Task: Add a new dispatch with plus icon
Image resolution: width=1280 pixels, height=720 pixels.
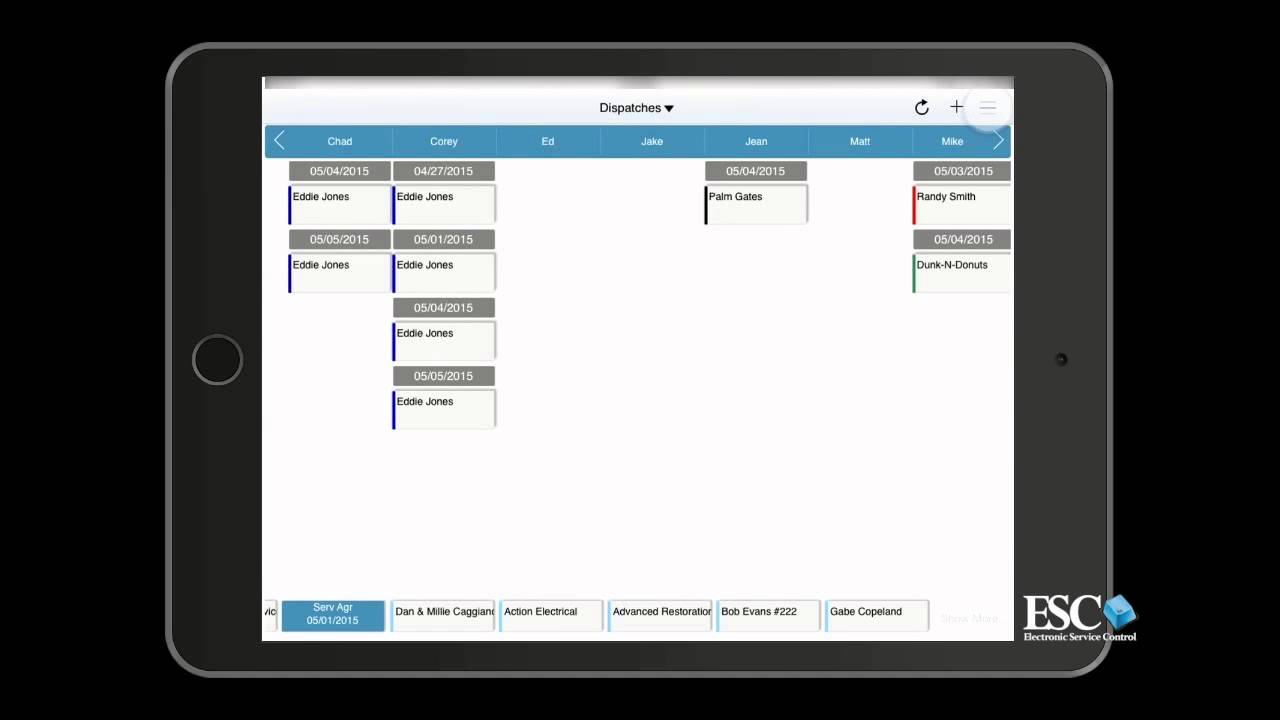Action: coord(956,106)
